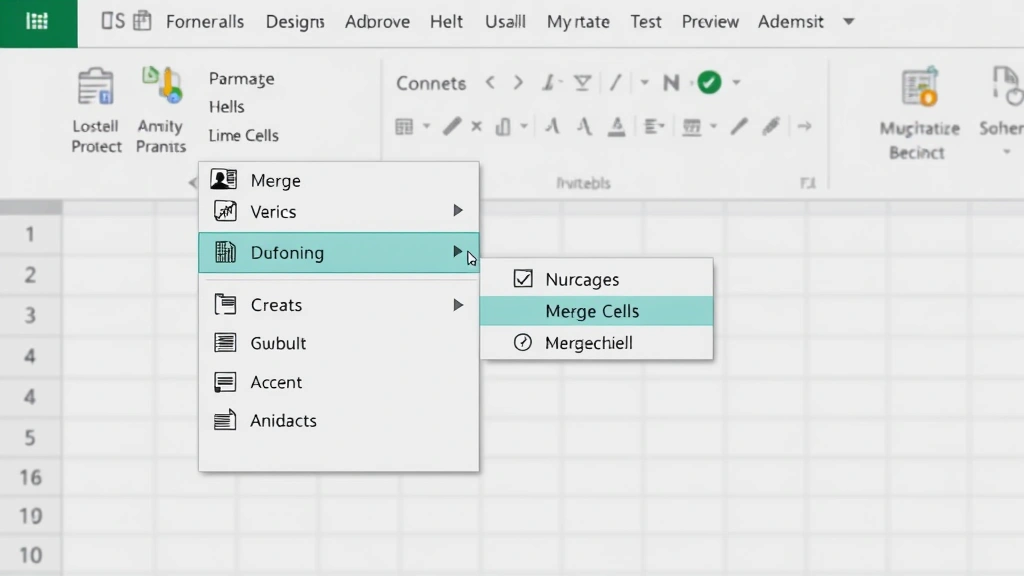Expand the Dufoning submenu arrow

(458, 252)
